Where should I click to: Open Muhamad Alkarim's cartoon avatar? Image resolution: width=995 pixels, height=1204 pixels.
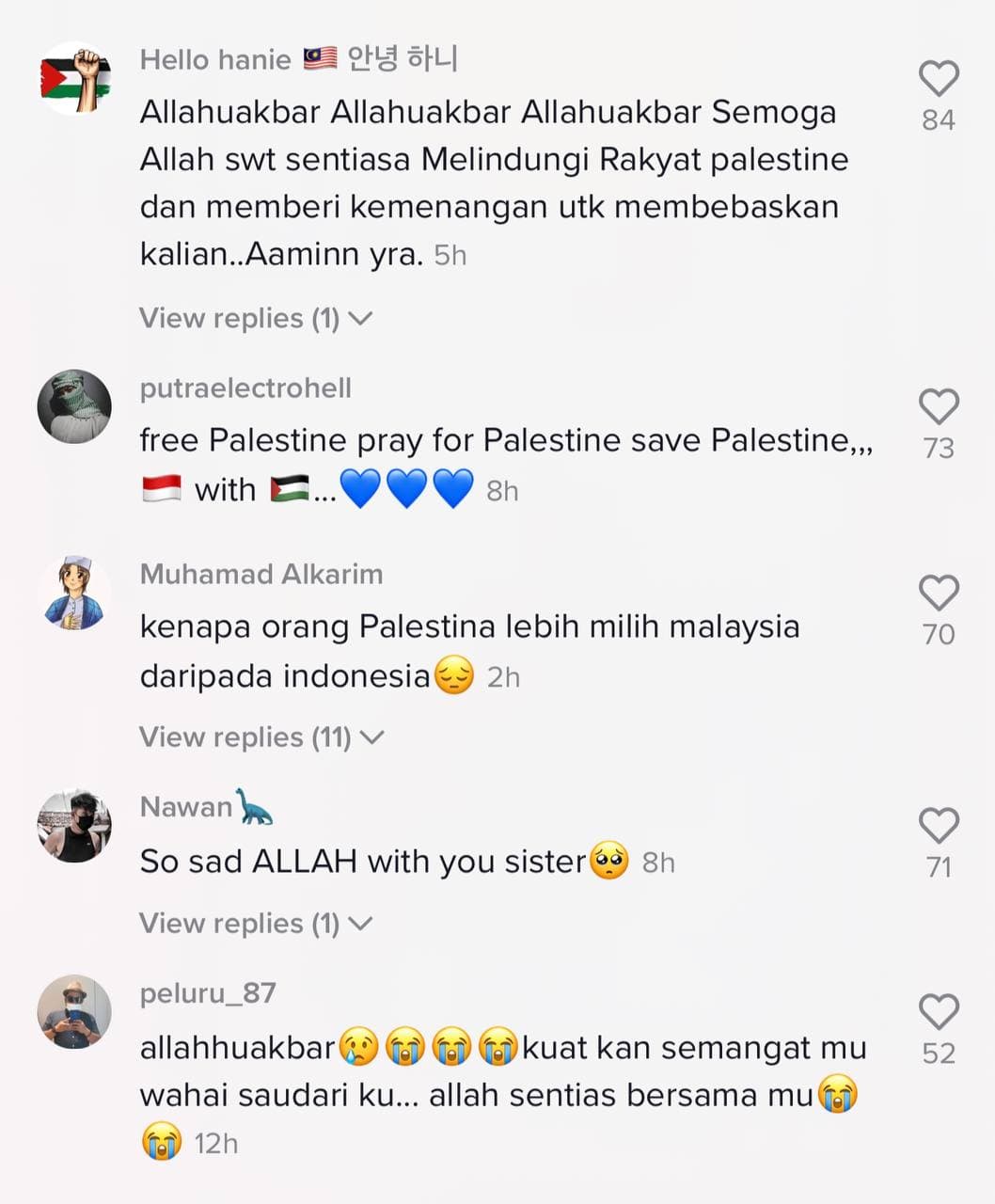click(74, 593)
